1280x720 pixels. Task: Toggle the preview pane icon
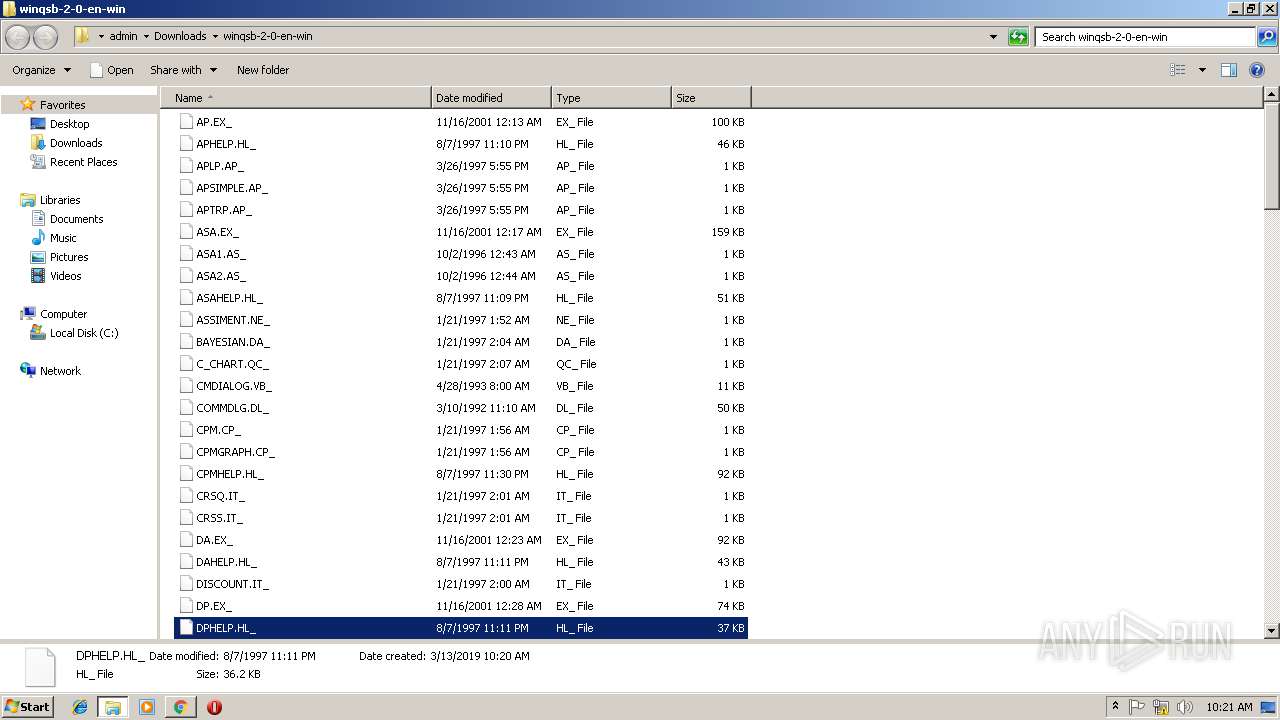pyautogui.click(x=1229, y=70)
